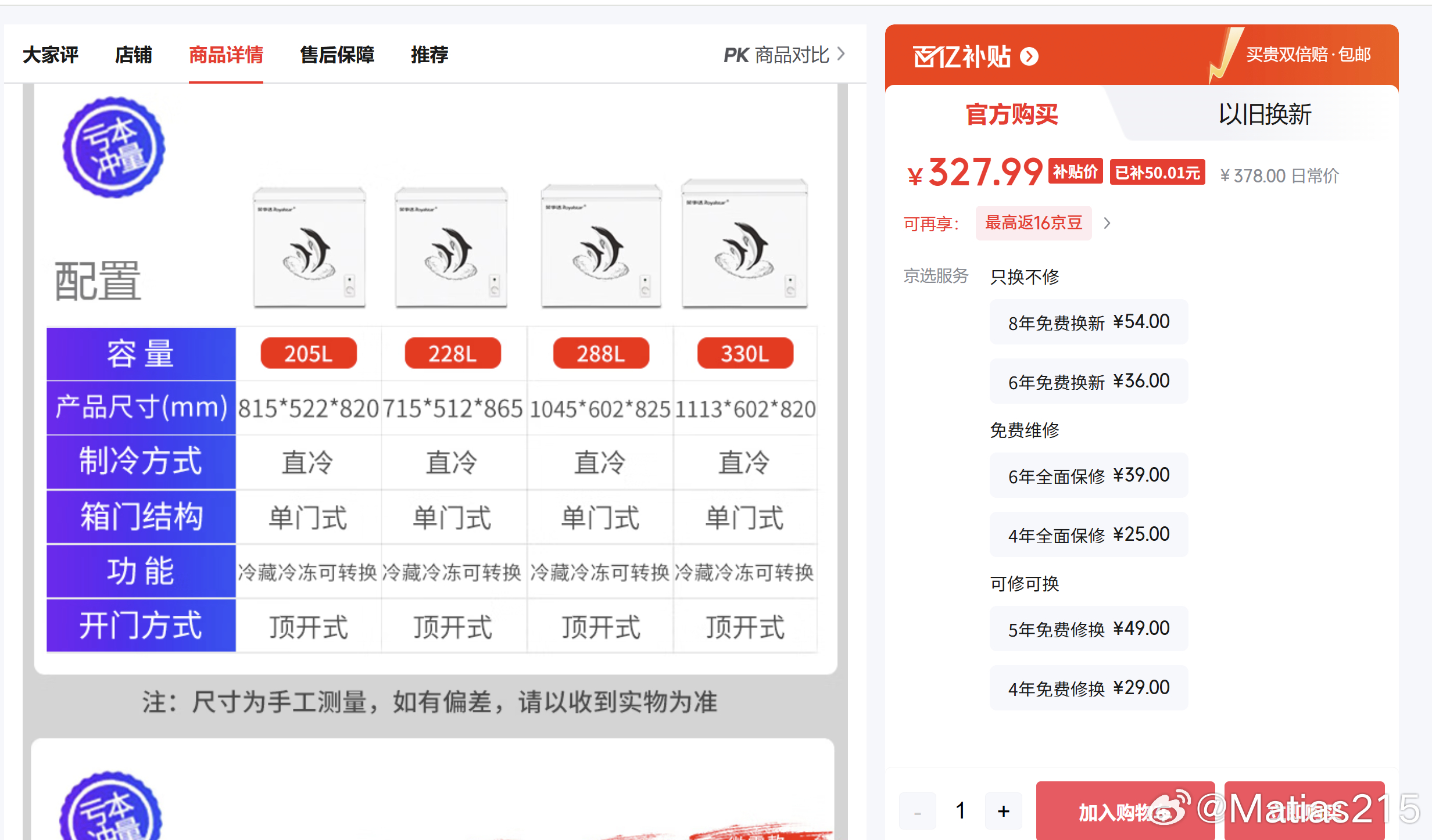
Task: Select the 官方购买 purchase tab
Action: tap(1011, 115)
